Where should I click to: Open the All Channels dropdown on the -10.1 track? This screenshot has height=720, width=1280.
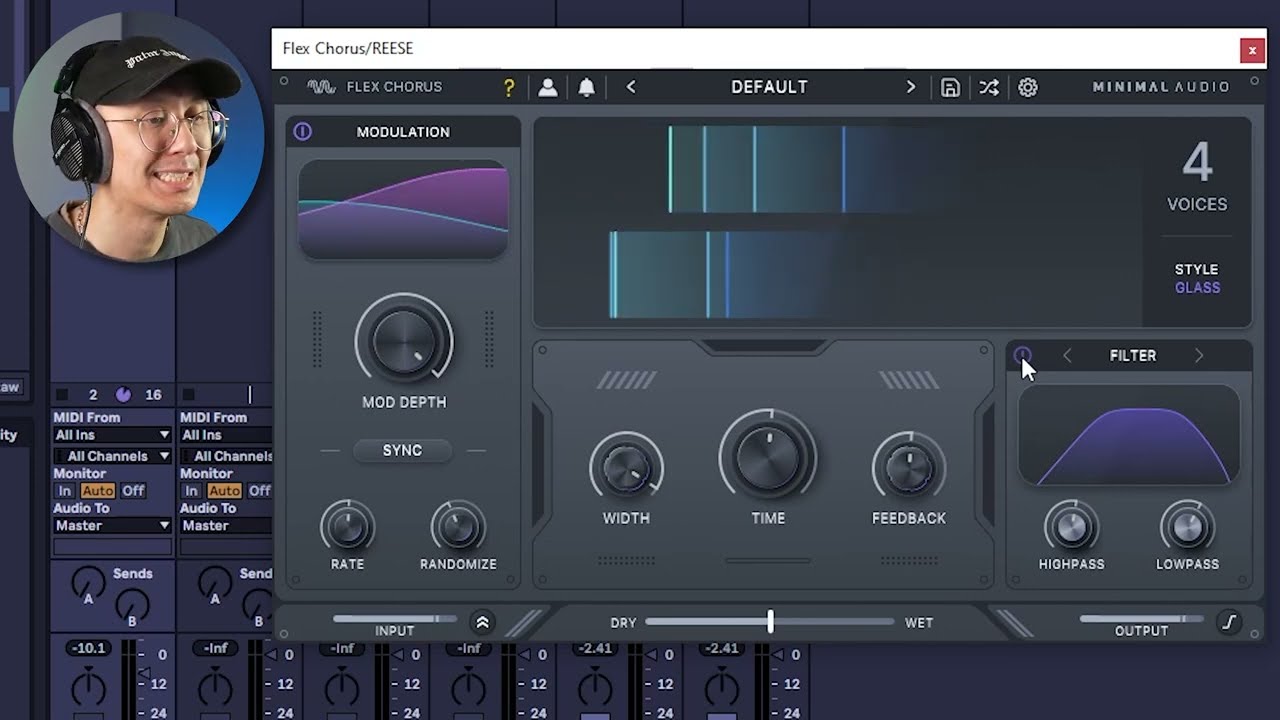[112, 456]
